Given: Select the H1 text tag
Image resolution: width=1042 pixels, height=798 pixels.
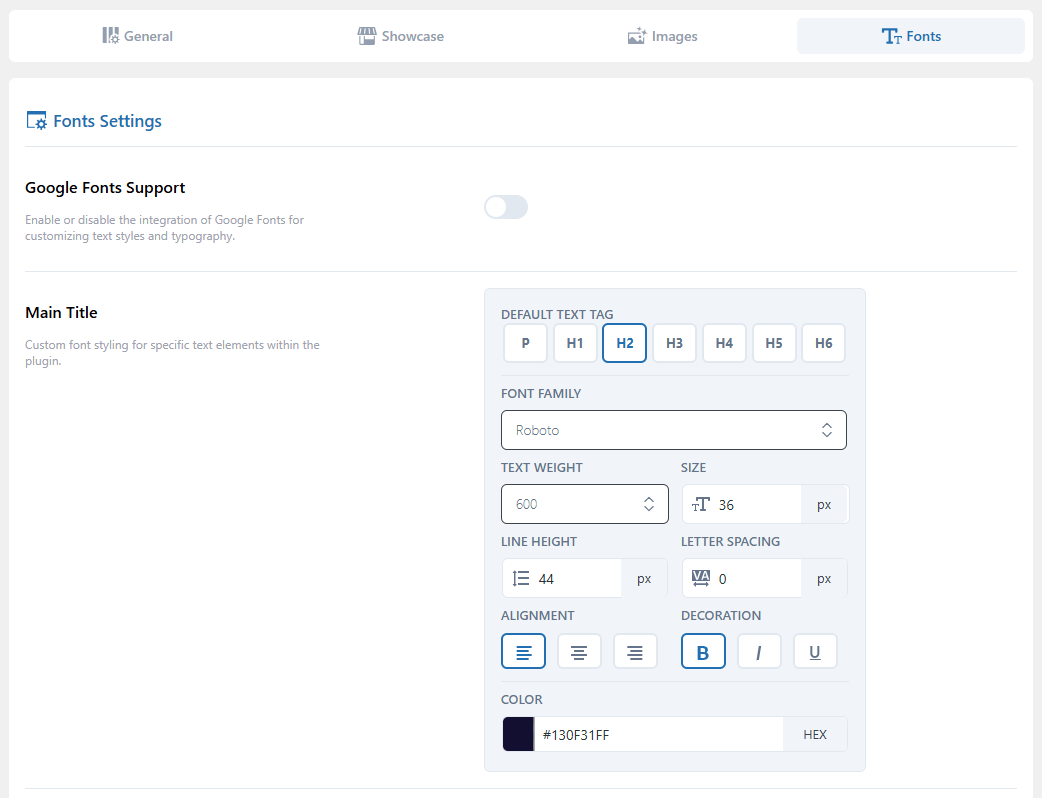Looking at the screenshot, I should (575, 343).
